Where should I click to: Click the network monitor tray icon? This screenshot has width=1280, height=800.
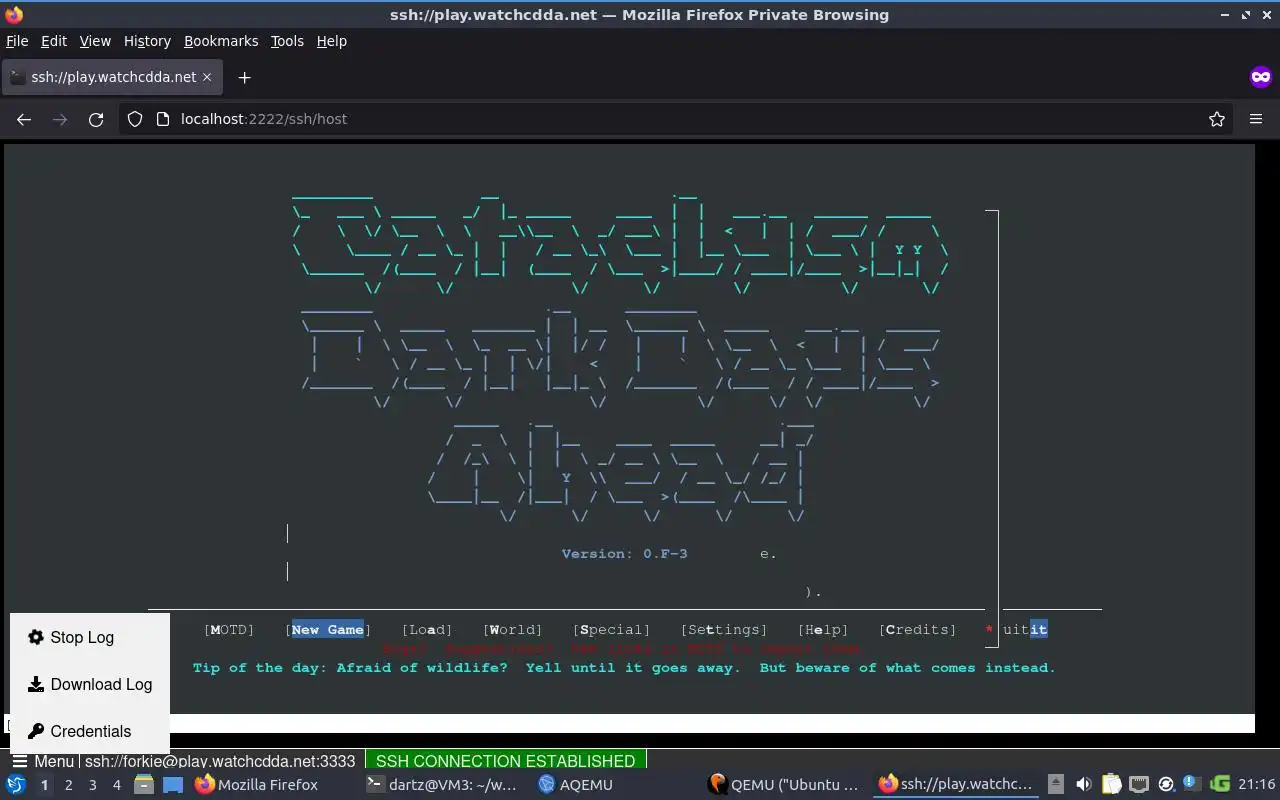[1138, 784]
